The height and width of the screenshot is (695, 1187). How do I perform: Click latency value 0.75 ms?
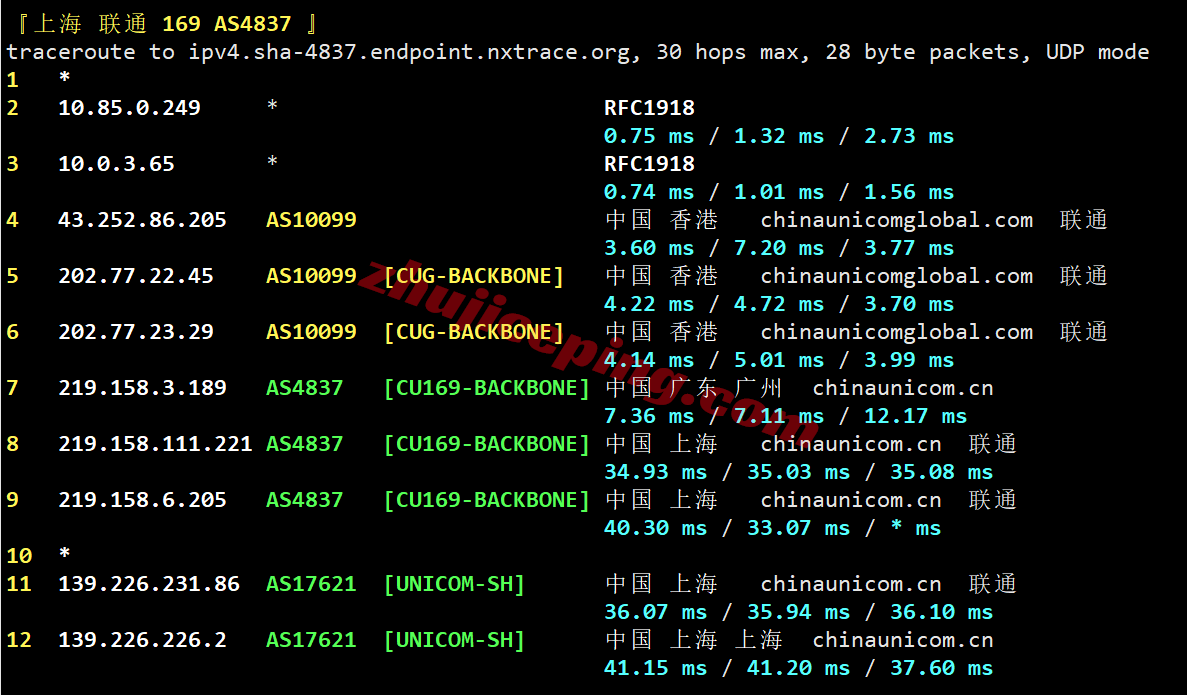coord(649,136)
